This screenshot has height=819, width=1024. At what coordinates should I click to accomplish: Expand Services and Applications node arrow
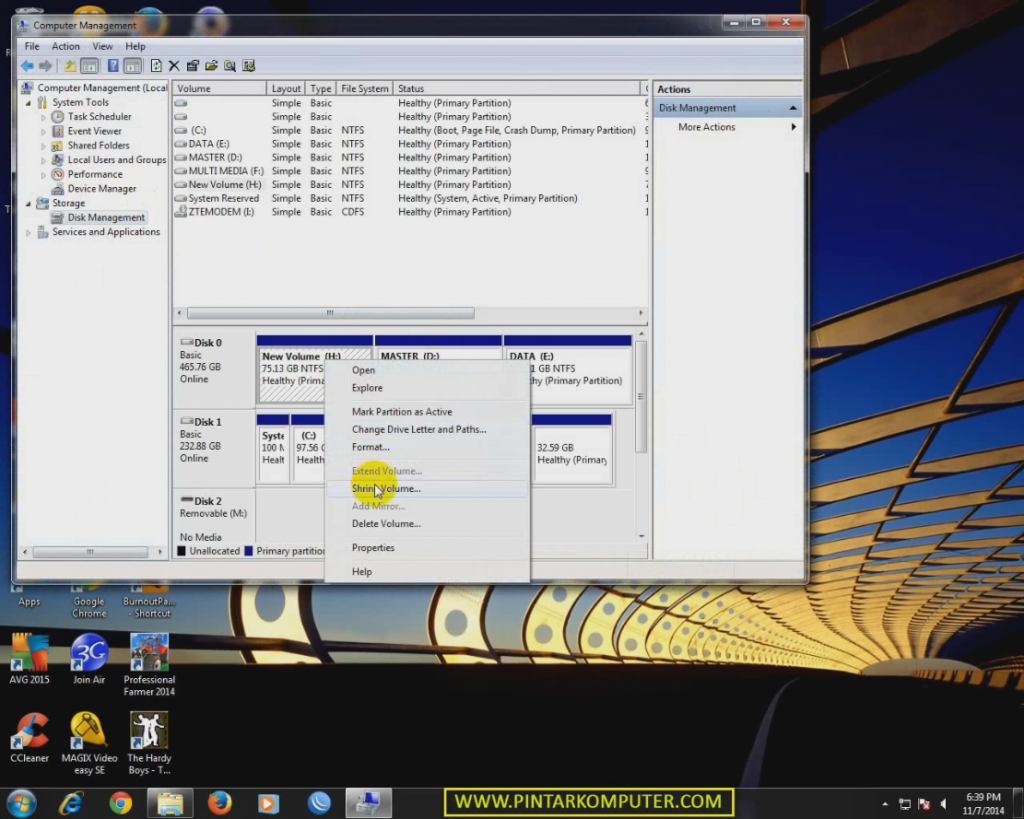pos(28,233)
